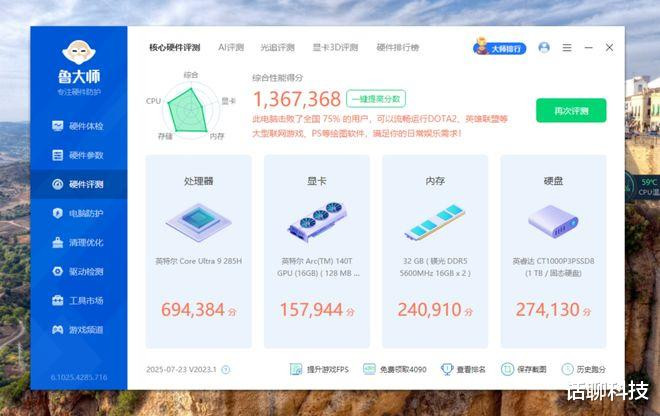Viewport: 660px width, 416px height.
Task: Click the CT1000P3PSSD8 disk text
Action: click(x=553, y=267)
